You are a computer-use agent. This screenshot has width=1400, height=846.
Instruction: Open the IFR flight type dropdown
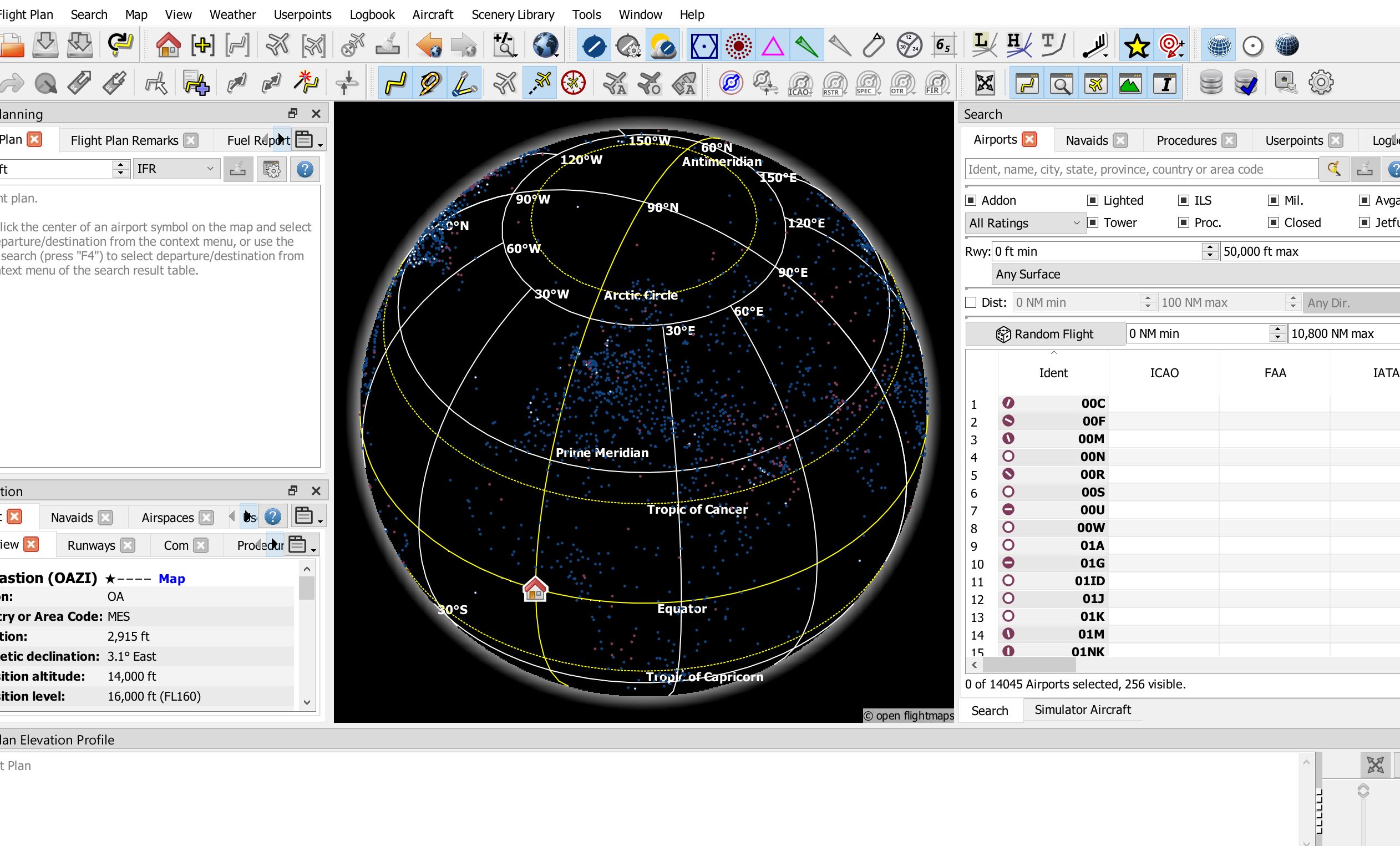[177, 169]
